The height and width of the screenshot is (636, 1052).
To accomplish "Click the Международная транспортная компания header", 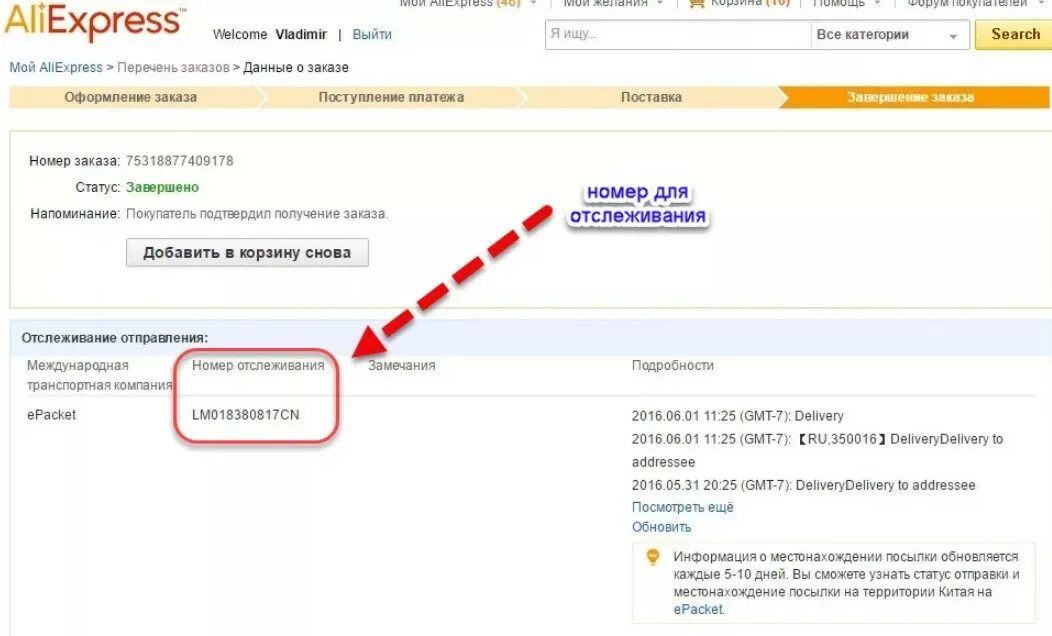I will click(99, 376).
